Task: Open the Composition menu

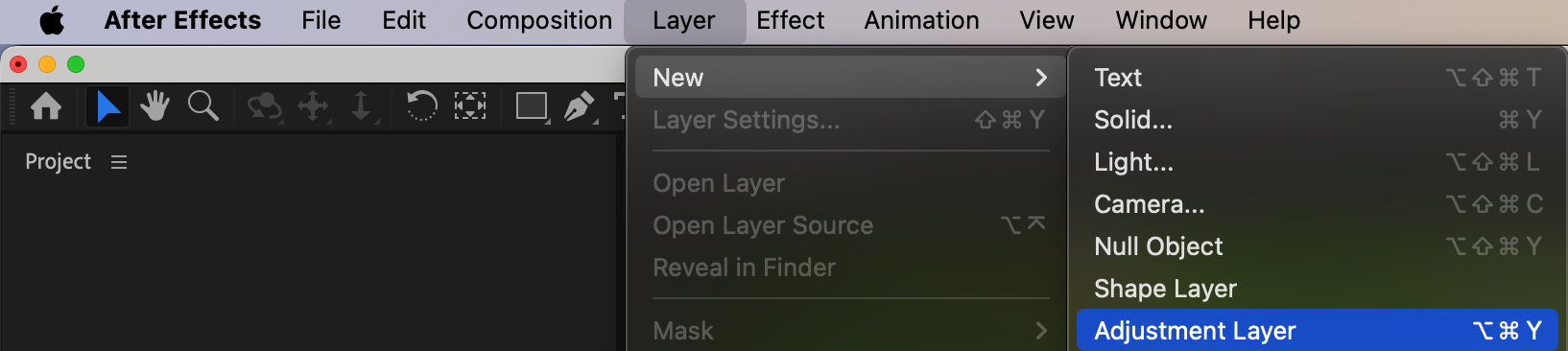Action: pos(539,20)
